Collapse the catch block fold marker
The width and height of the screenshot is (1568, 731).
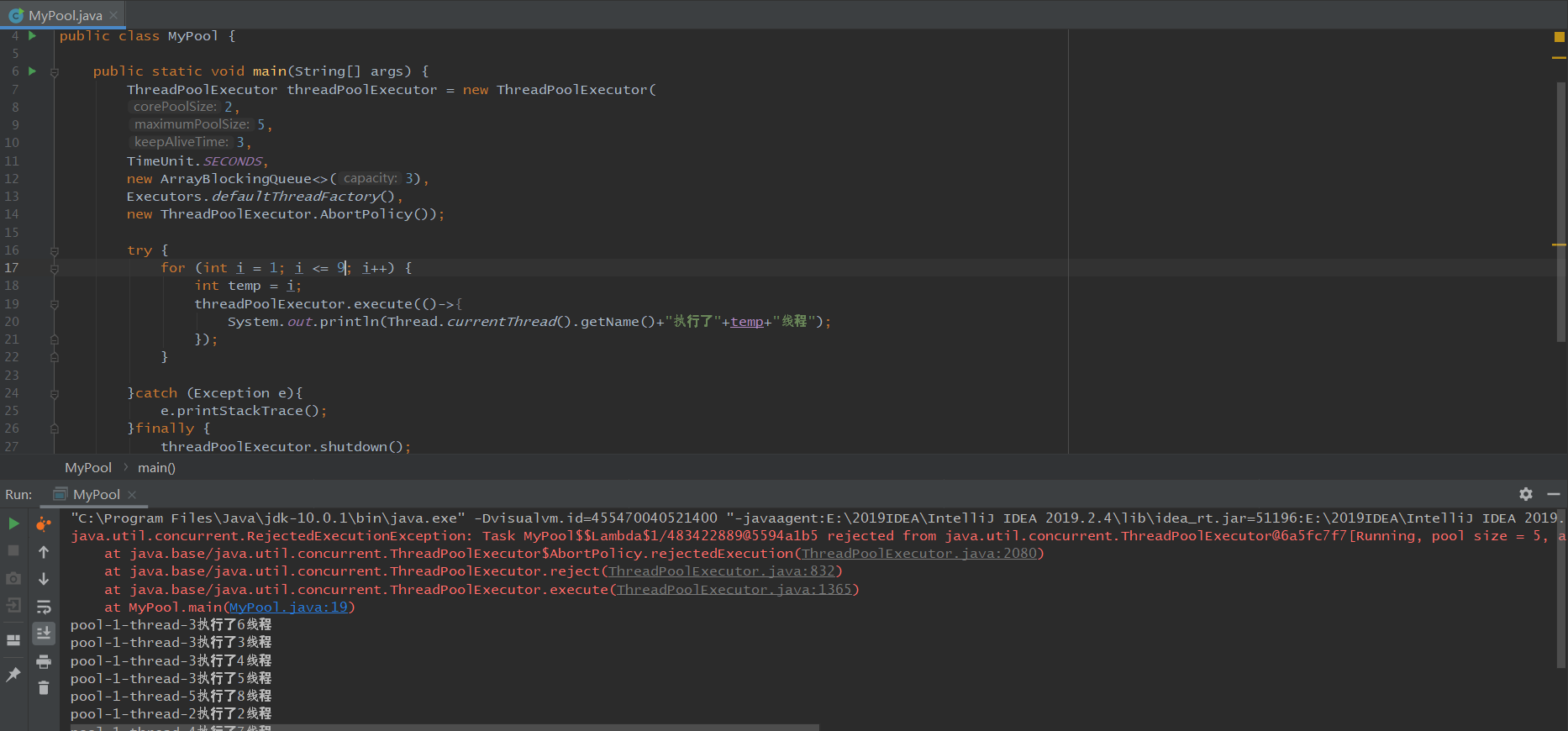pos(54,393)
